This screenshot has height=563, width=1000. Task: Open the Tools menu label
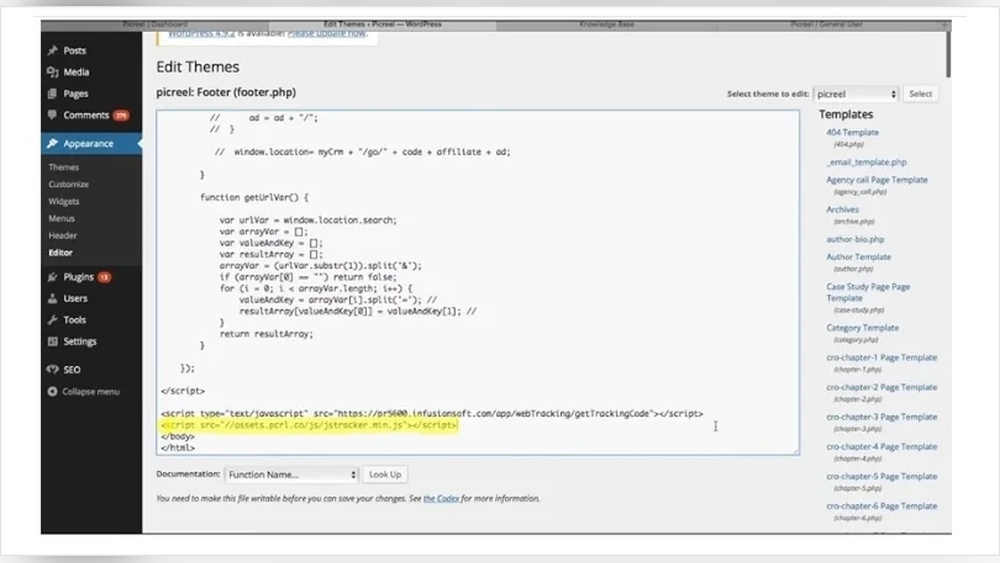[75, 320]
